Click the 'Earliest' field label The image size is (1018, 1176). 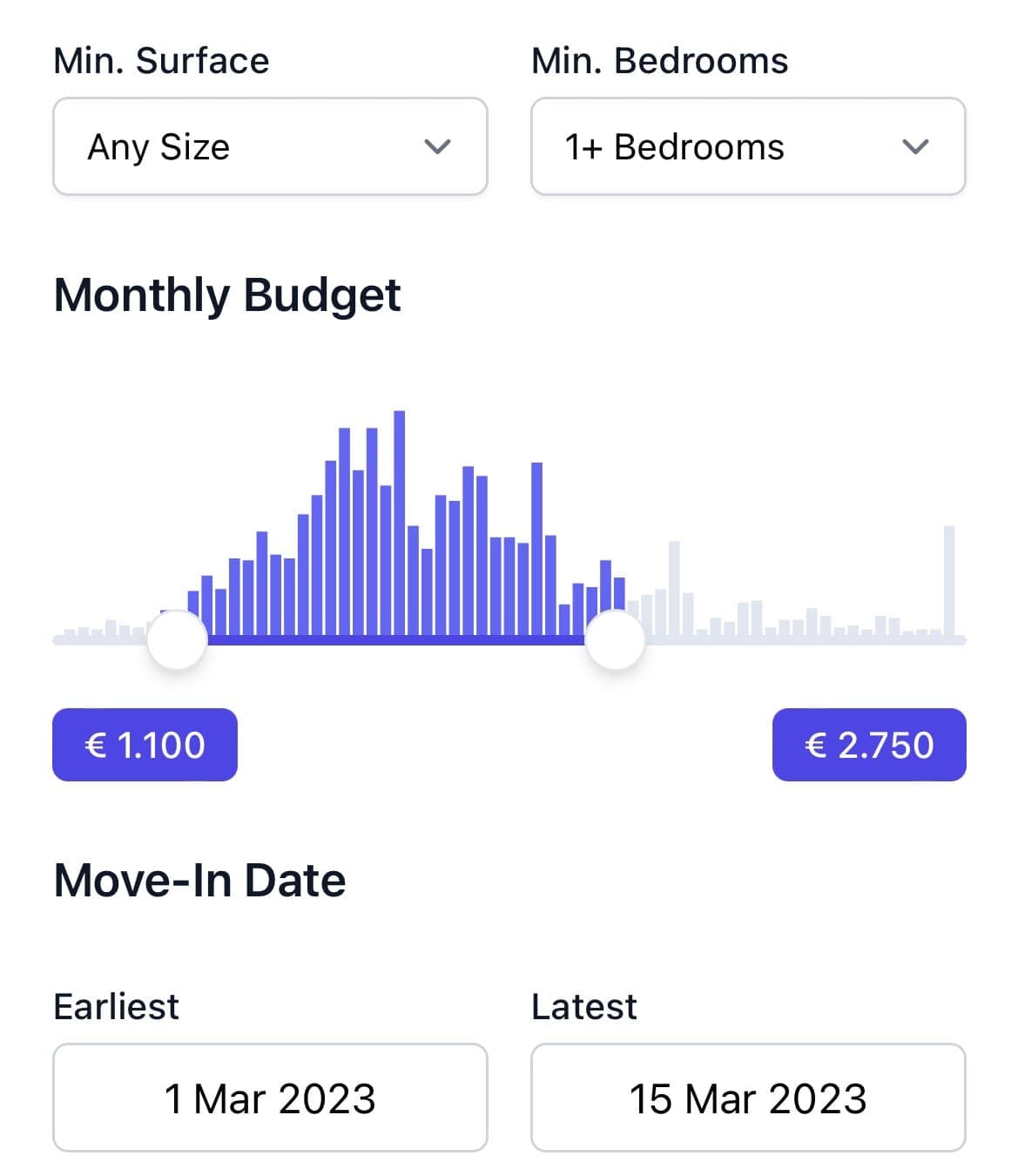tap(116, 1006)
